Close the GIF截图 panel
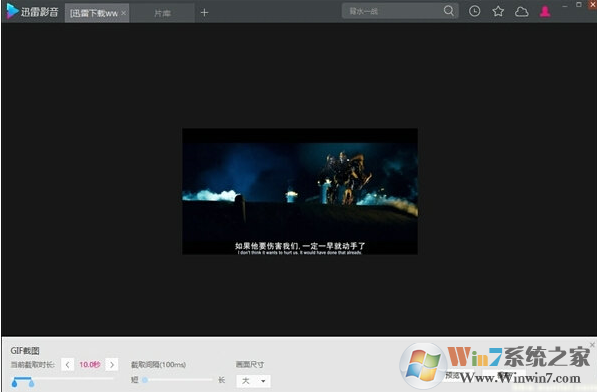This screenshot has width=597, height=392. coord(592,344)
